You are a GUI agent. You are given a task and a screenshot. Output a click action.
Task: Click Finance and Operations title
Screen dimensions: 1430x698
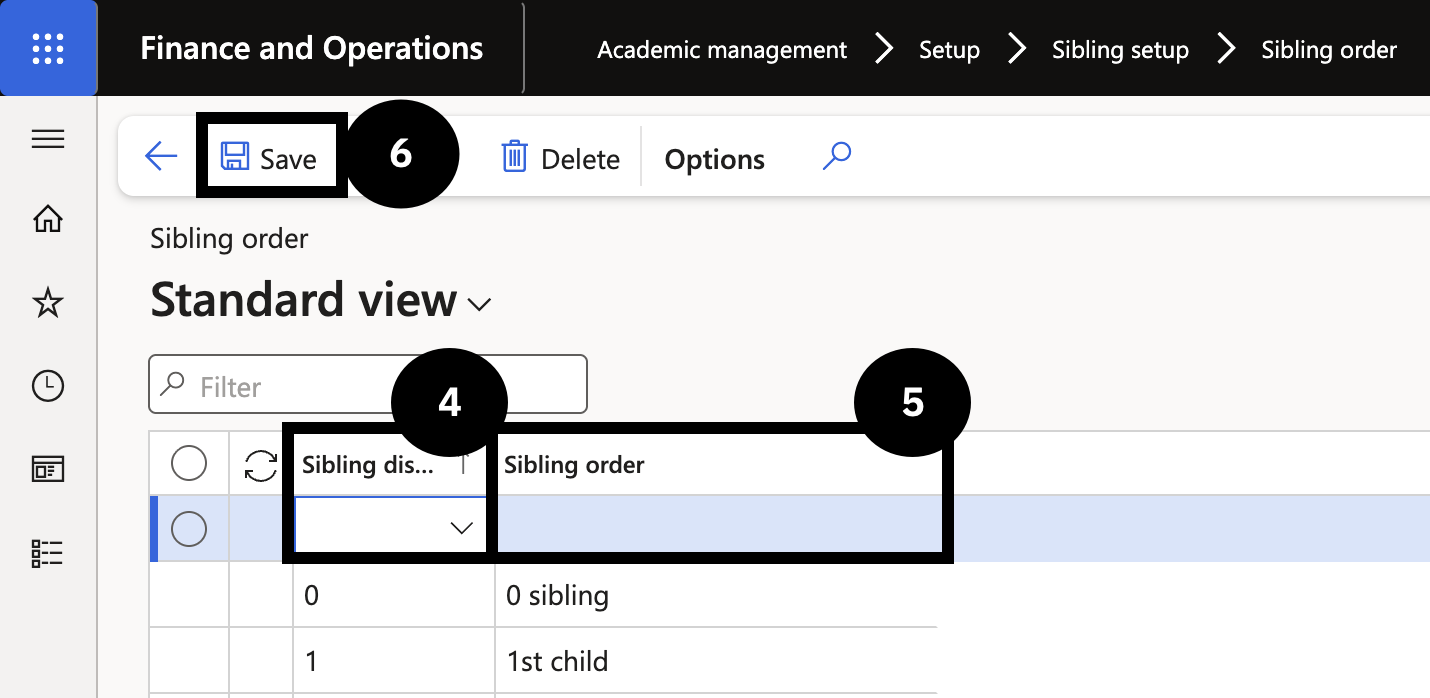311,48
